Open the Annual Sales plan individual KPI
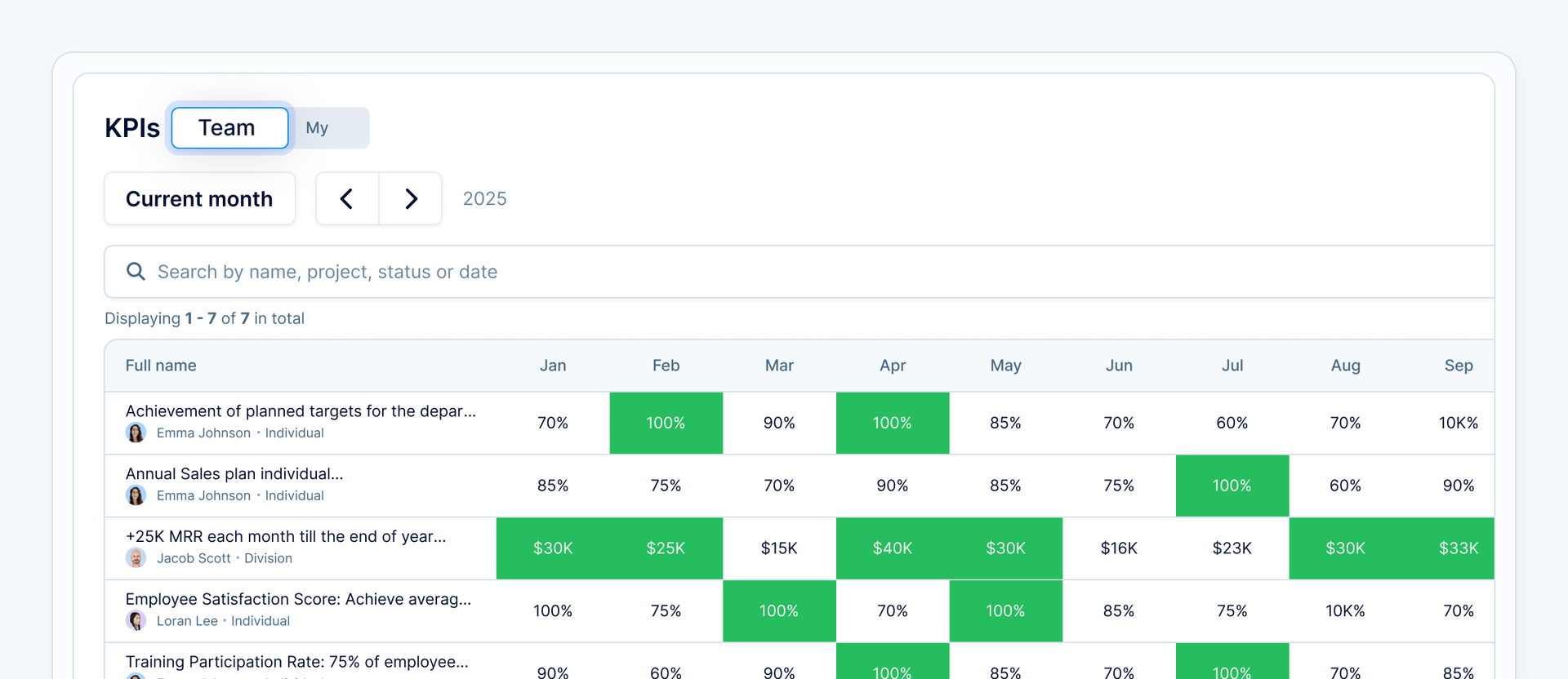 pos(234,474)
